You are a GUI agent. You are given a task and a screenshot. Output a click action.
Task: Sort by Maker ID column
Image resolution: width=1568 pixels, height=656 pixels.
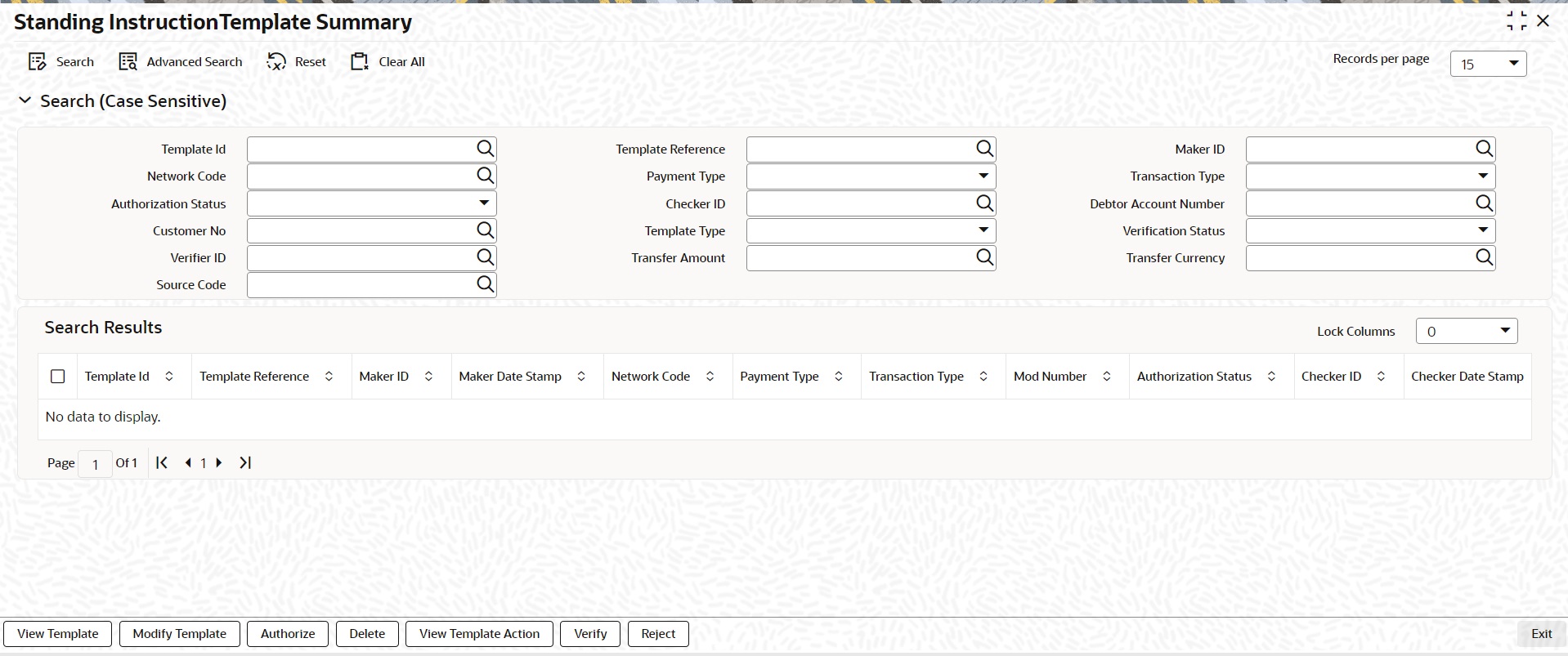(x=428, y=377)
